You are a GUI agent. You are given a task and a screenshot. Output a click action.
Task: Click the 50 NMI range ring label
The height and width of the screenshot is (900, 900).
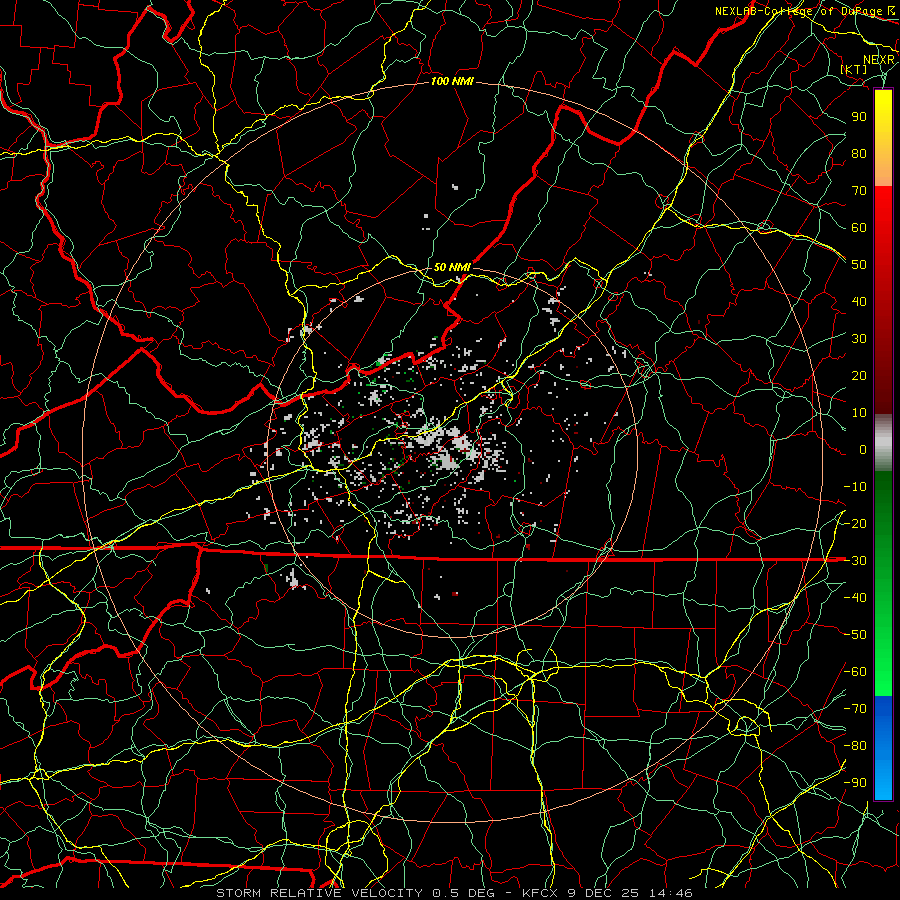coord(452,267)
